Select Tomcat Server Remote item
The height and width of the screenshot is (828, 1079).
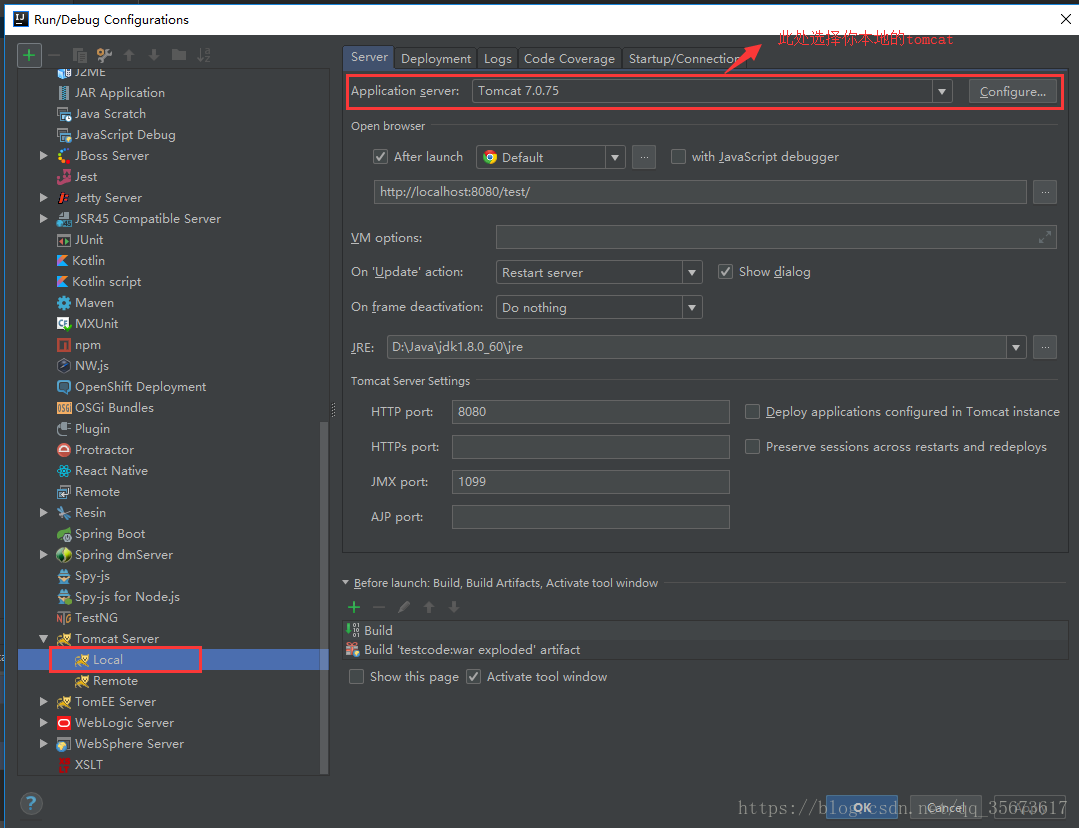coord(115,681)
